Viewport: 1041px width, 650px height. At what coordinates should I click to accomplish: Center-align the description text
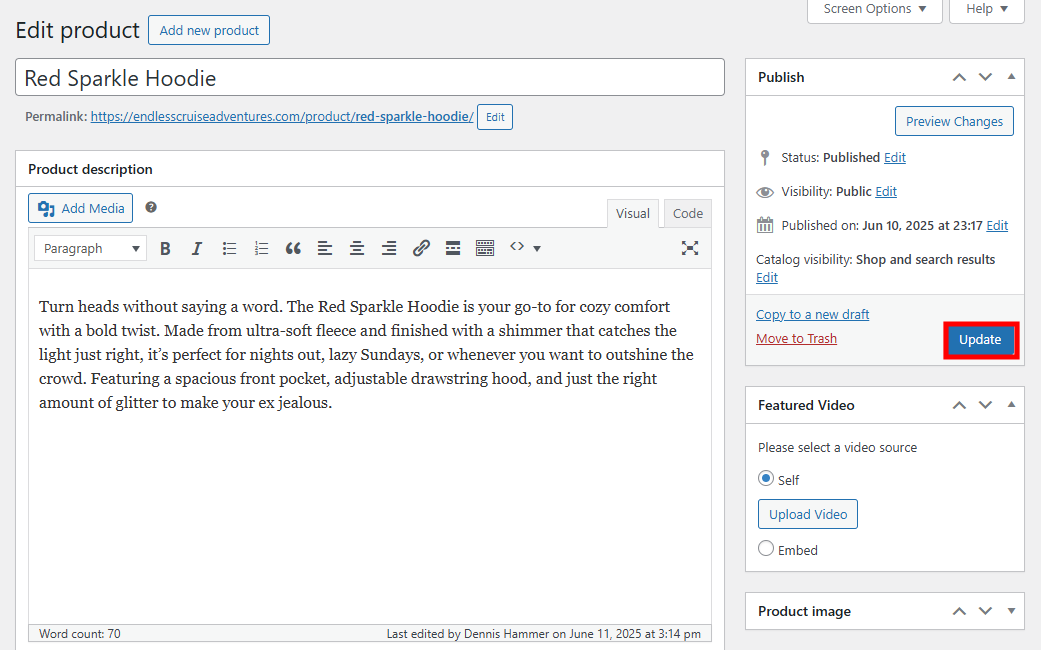tap(357, 248)
